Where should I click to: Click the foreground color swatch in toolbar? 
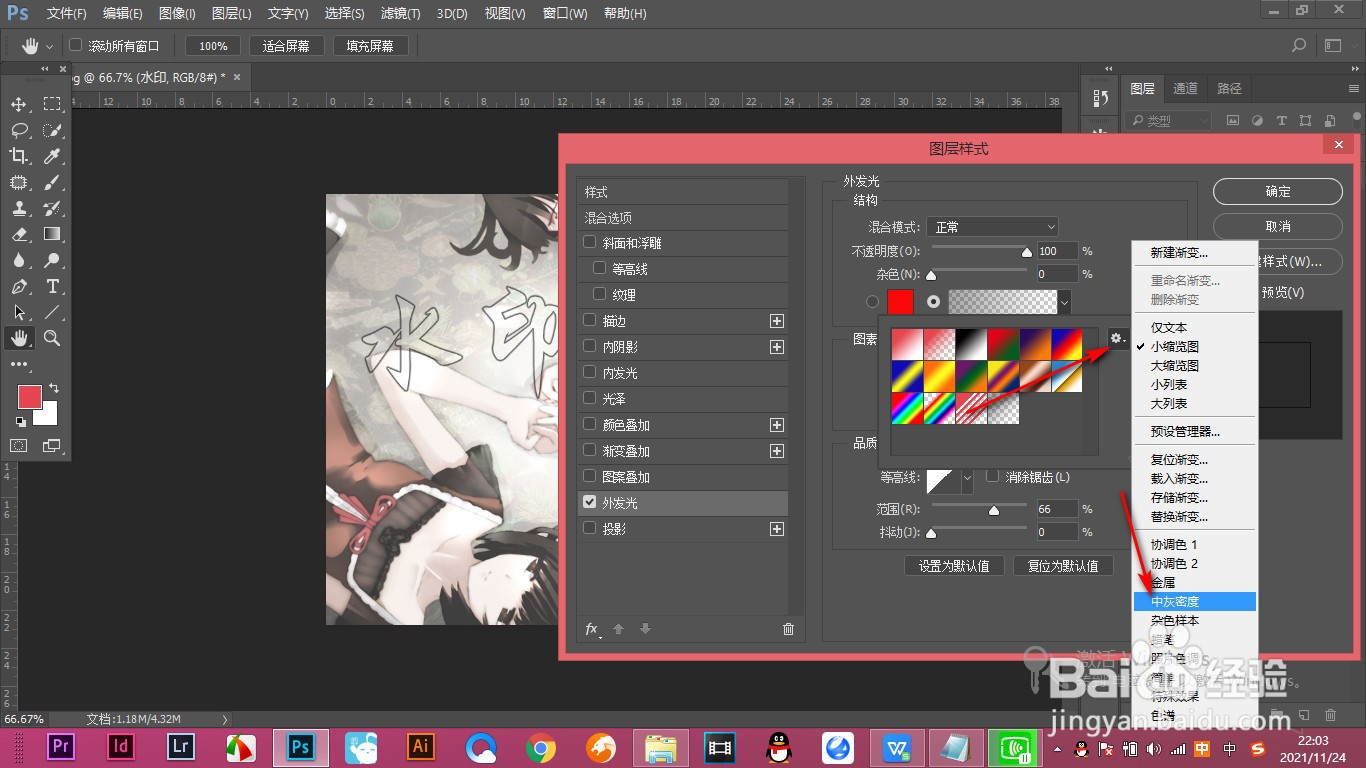click(30, 397)
